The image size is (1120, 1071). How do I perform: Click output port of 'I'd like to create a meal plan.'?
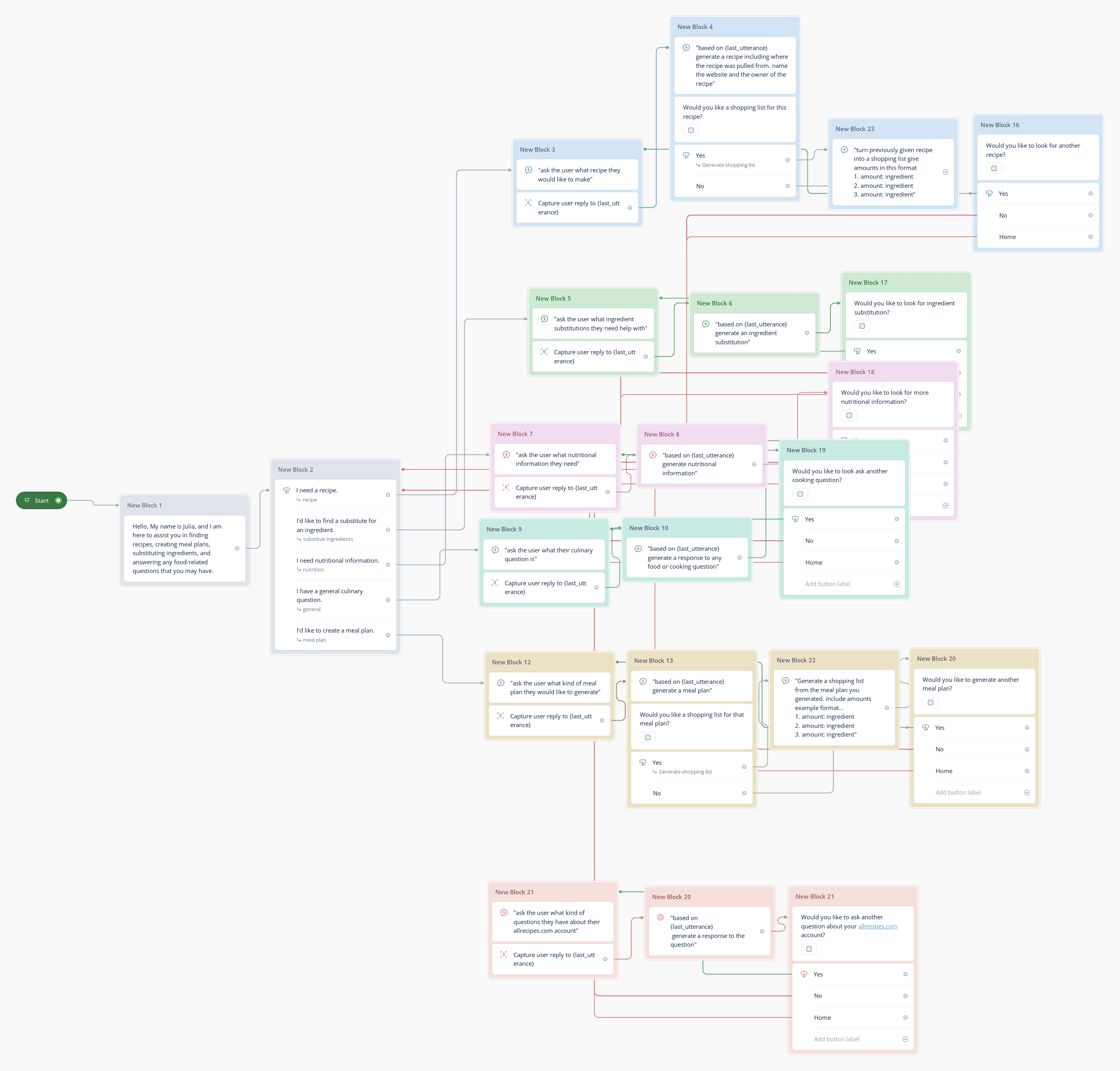tap(388, 635)
